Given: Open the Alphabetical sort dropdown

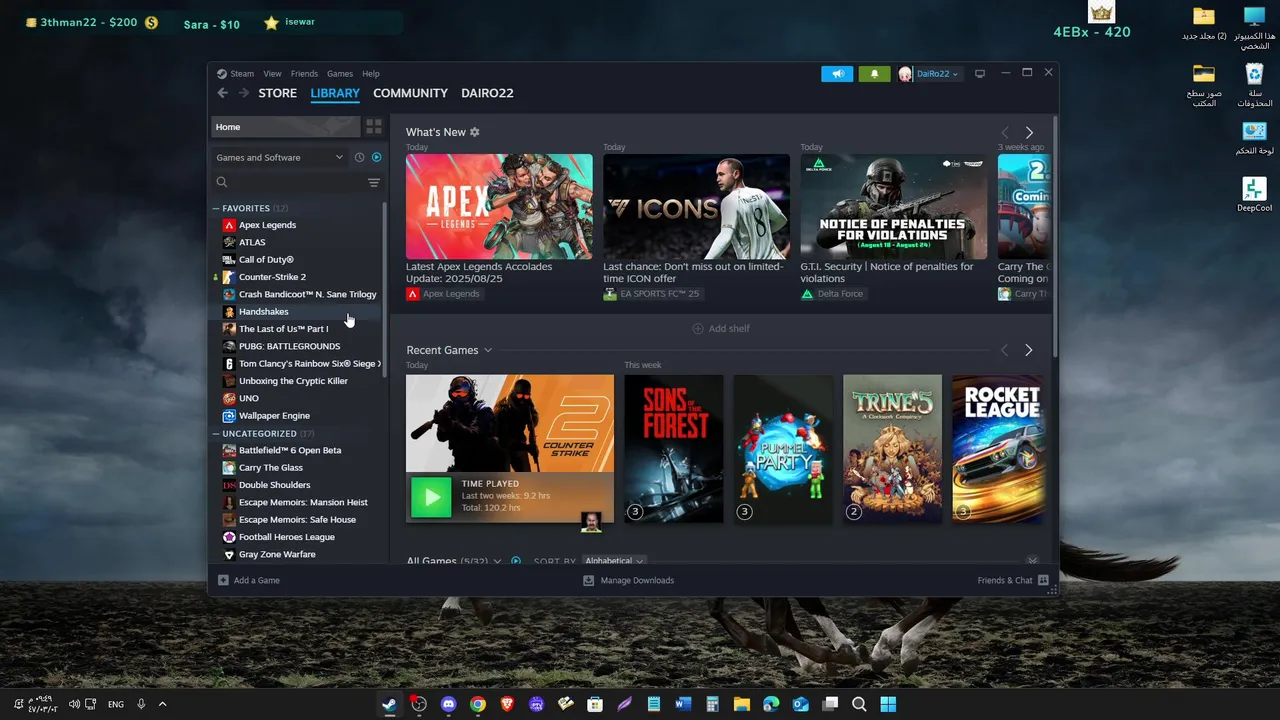Looking at the screenshot, I should 614,561.
